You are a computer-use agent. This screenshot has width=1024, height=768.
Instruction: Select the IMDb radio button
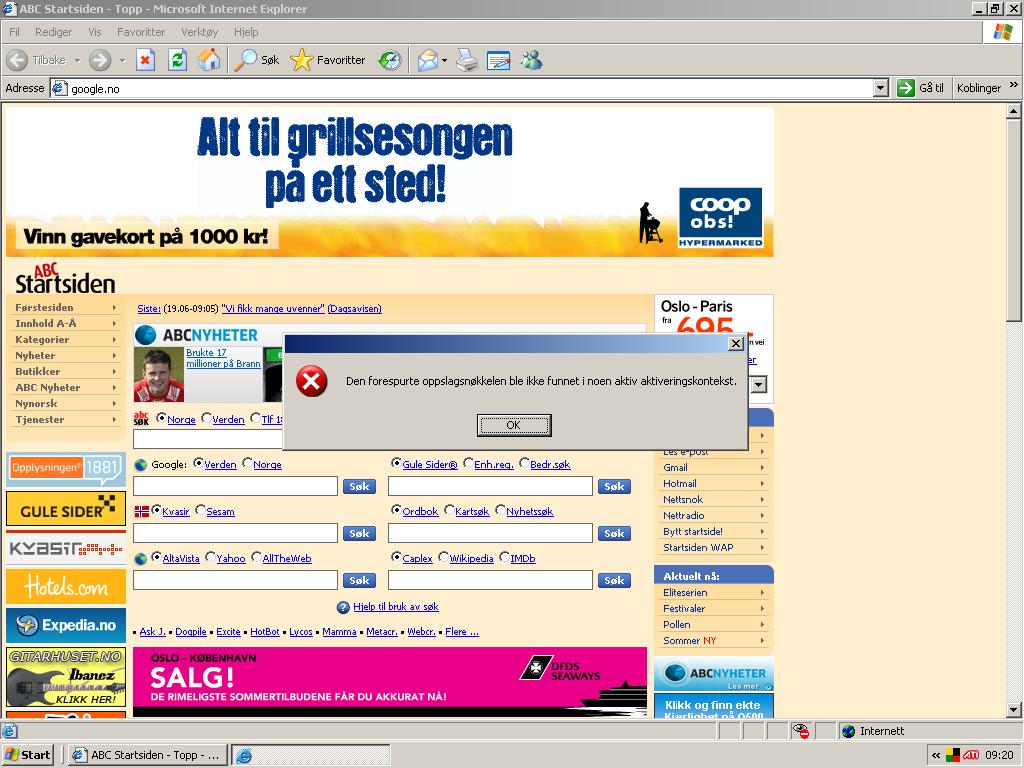pyautogui.click(x=504, y=557)
